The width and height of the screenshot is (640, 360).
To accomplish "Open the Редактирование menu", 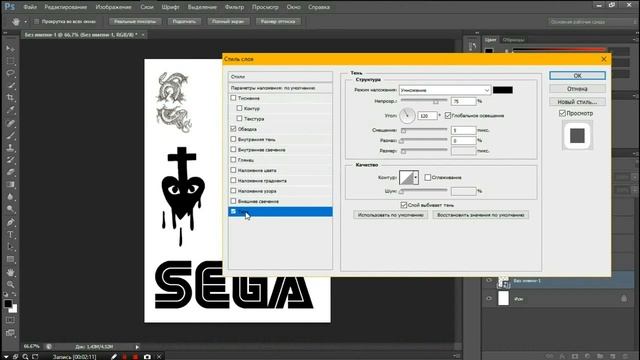I will pyautogui.click(x=66, y=7).
